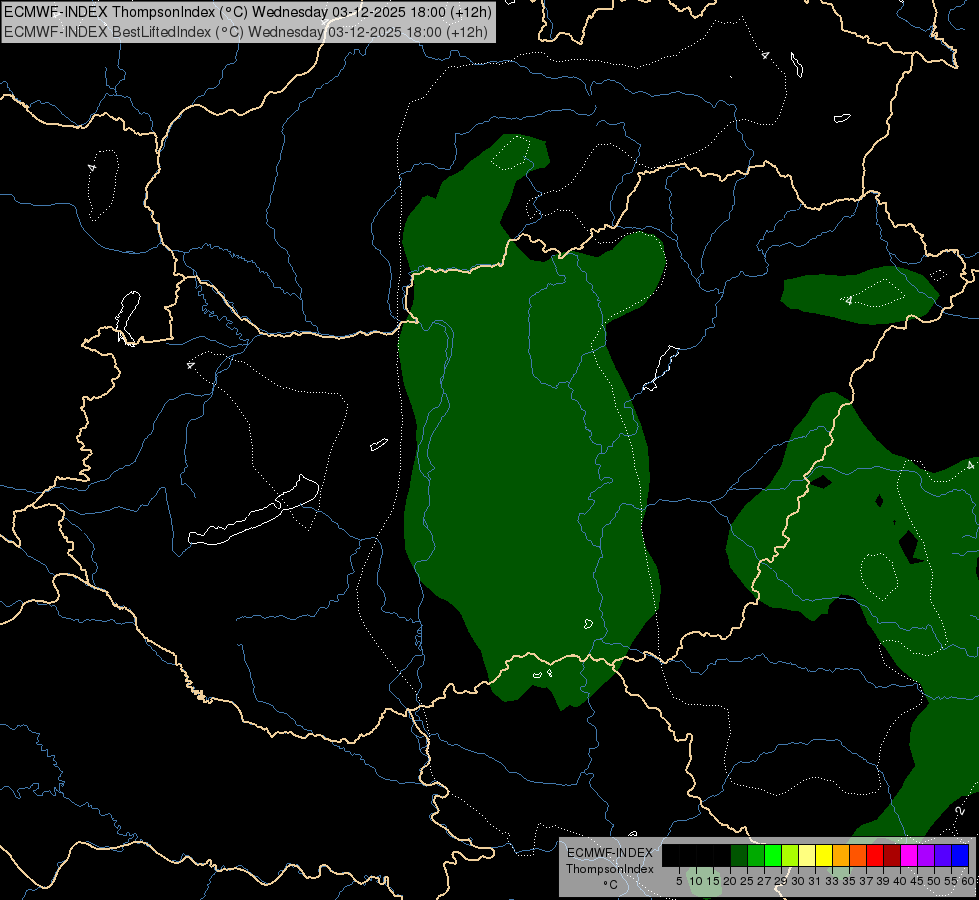Click legend tick value 5
Screen dimensions: 979x900
pyautogui.click(x=679, y=881)
